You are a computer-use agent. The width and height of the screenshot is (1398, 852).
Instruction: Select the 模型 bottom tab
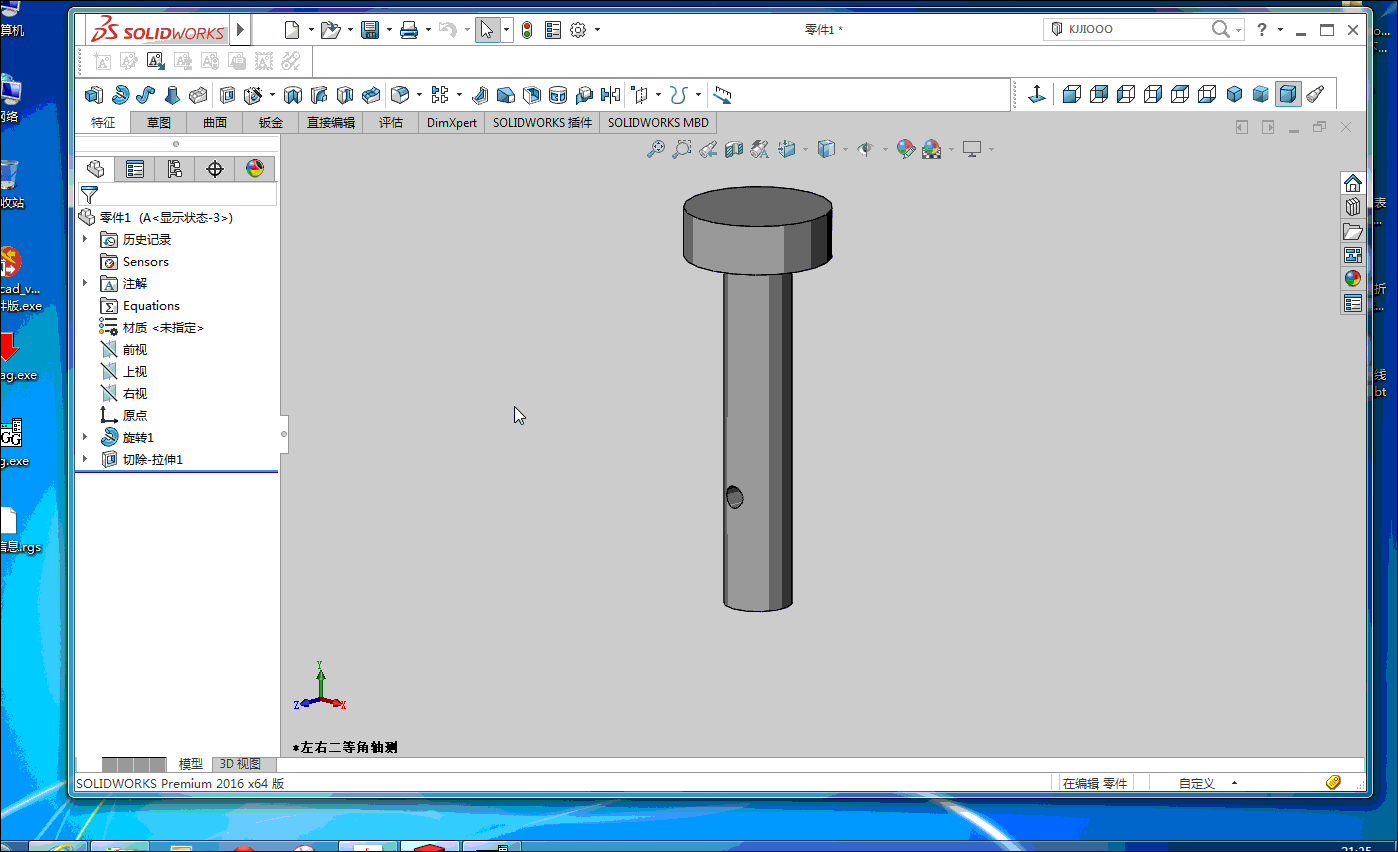tap(190, 764)
